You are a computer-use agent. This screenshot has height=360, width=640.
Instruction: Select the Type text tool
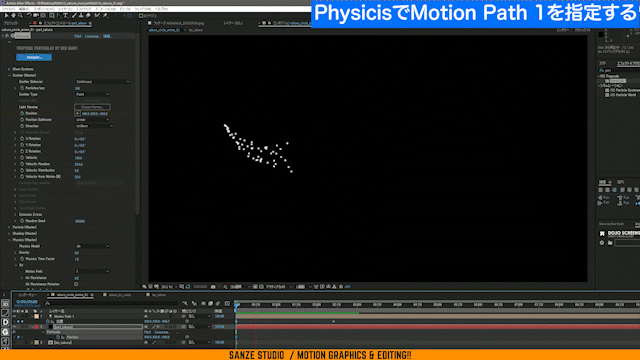[x=65, y=15]
